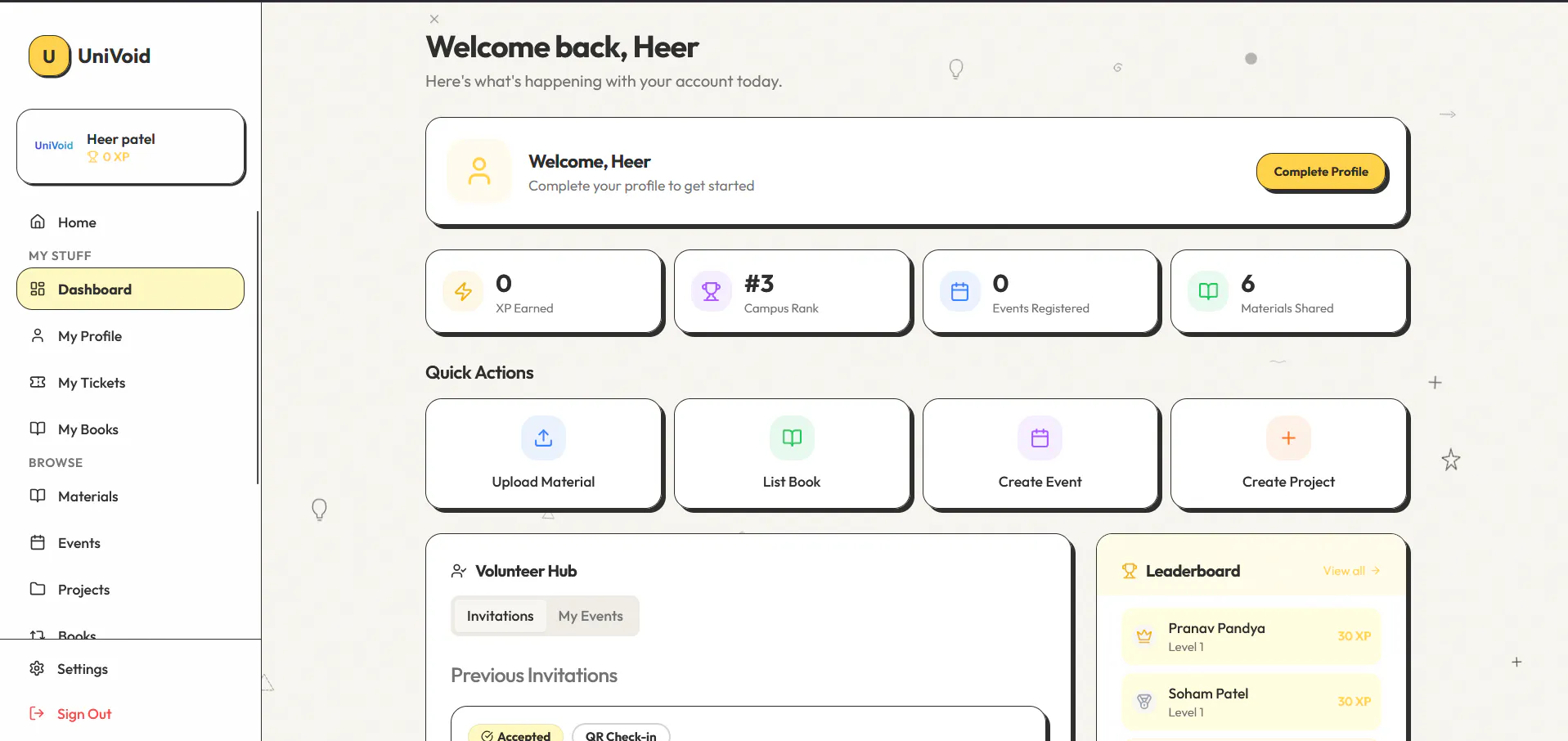Open the Materials Shared stat card

(1290, 292)
